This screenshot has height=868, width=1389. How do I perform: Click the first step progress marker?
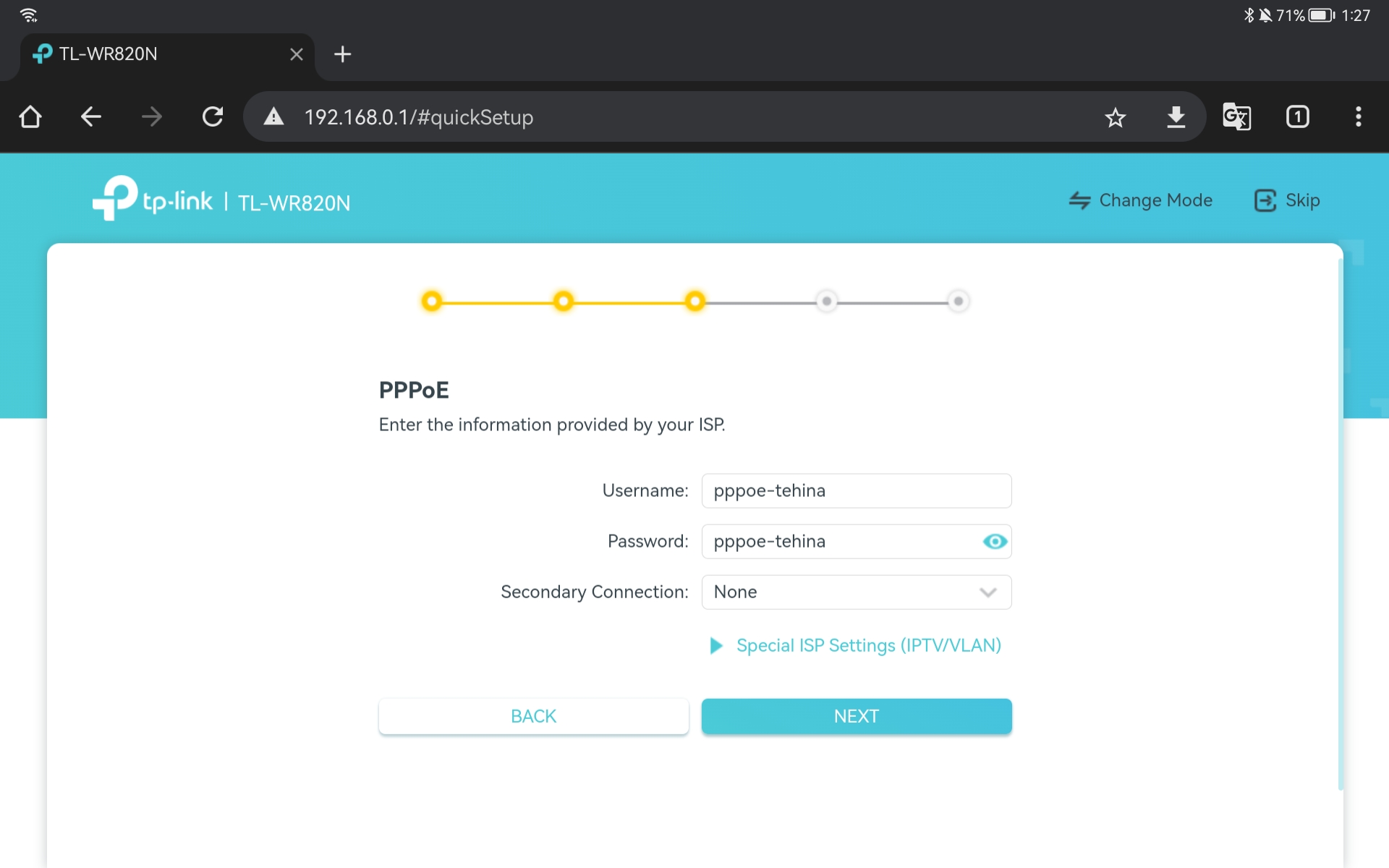tap(432, 301)
